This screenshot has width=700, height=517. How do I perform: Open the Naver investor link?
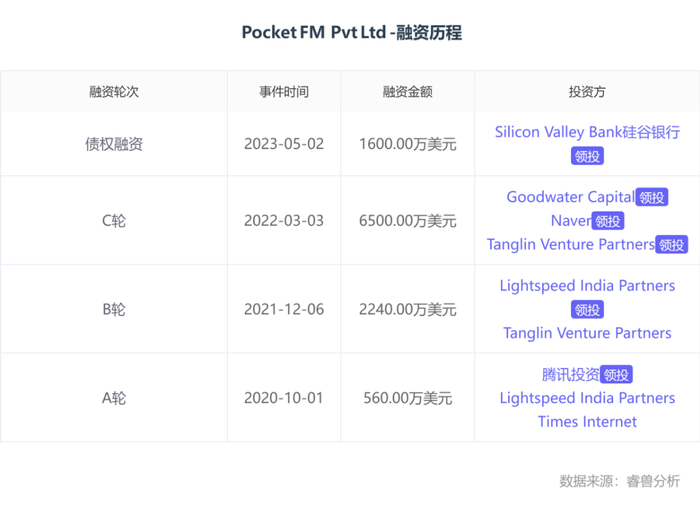570,221
